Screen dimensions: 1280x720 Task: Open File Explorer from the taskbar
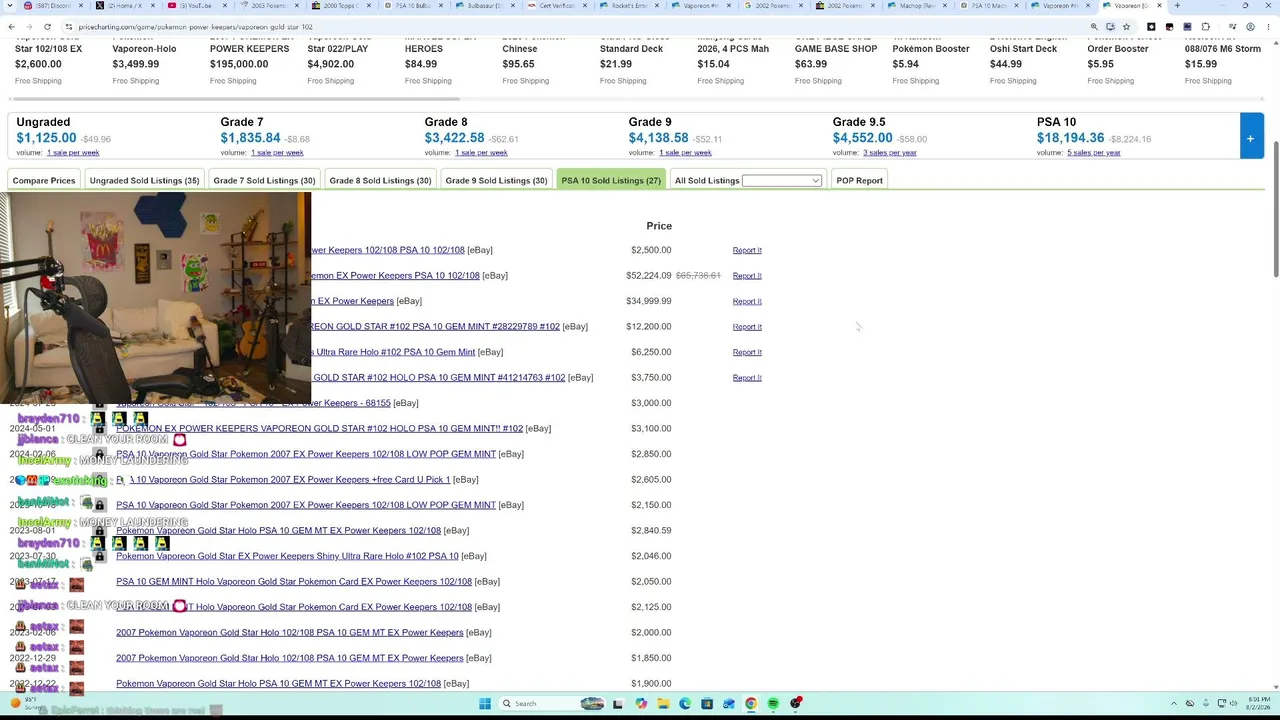[x=663, y=704]
